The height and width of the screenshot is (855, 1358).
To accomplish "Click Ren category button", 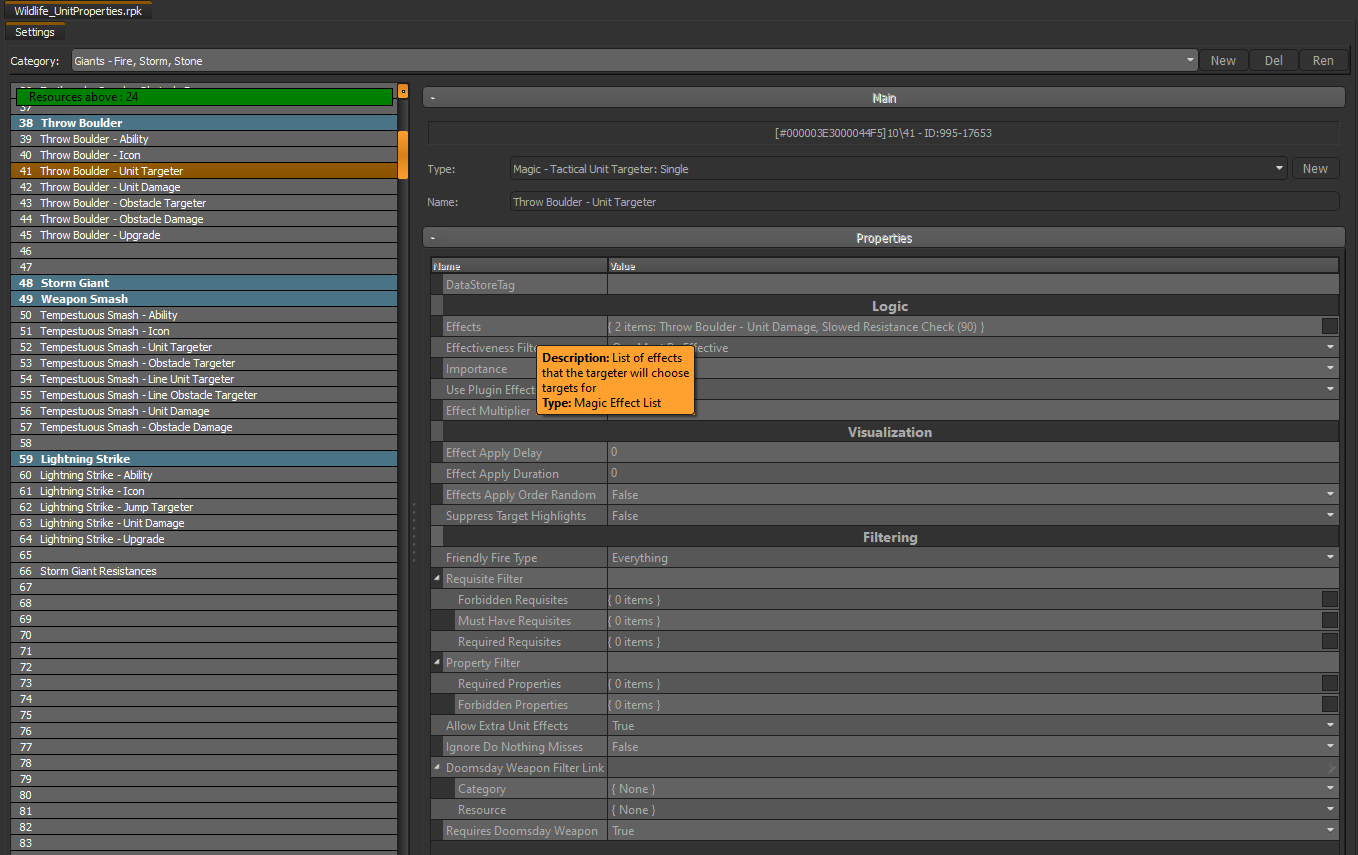I will click(x=1323, y=61).
